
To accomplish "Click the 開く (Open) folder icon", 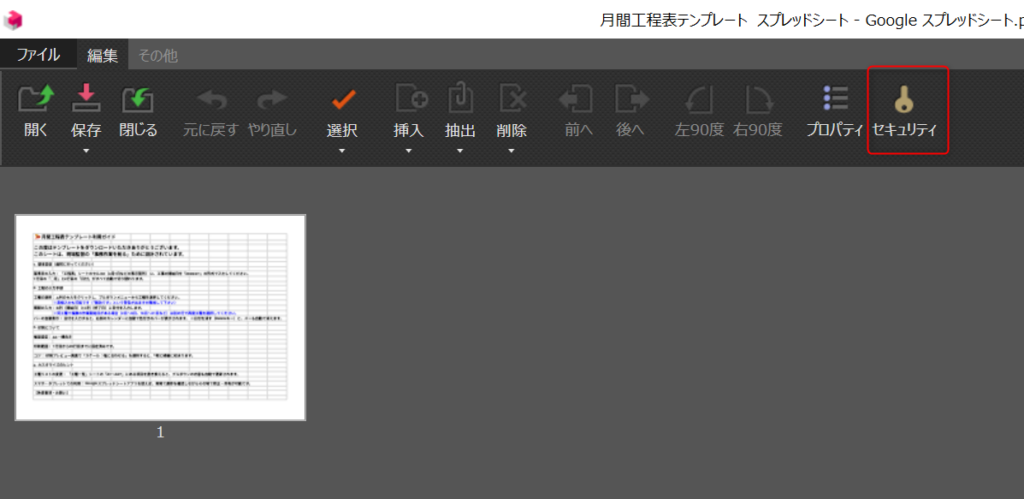I will coord(36,100).
